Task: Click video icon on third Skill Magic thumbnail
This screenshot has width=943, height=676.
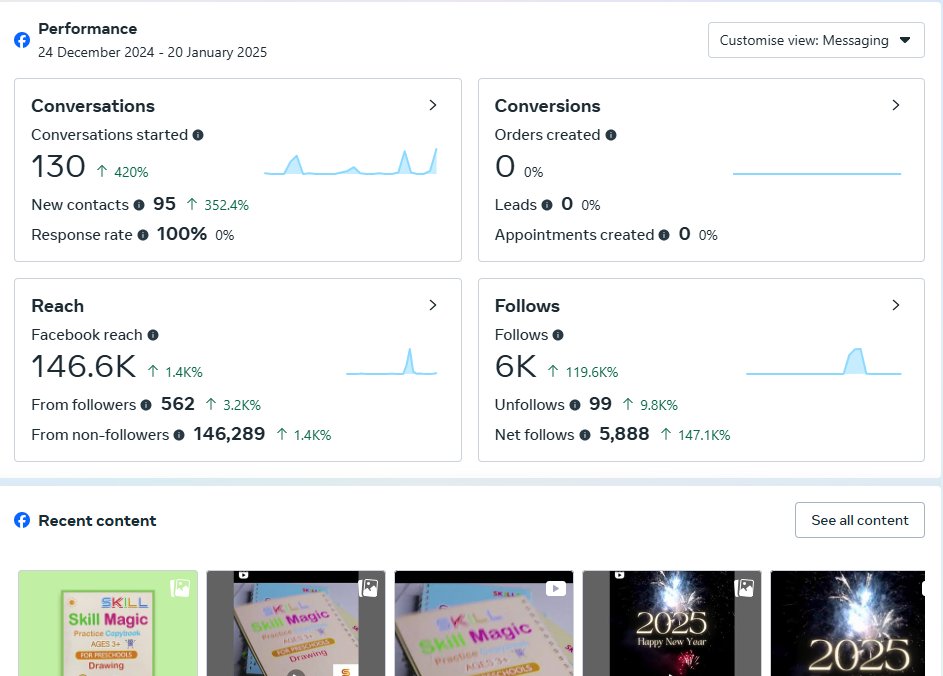Action: (556, 589)
